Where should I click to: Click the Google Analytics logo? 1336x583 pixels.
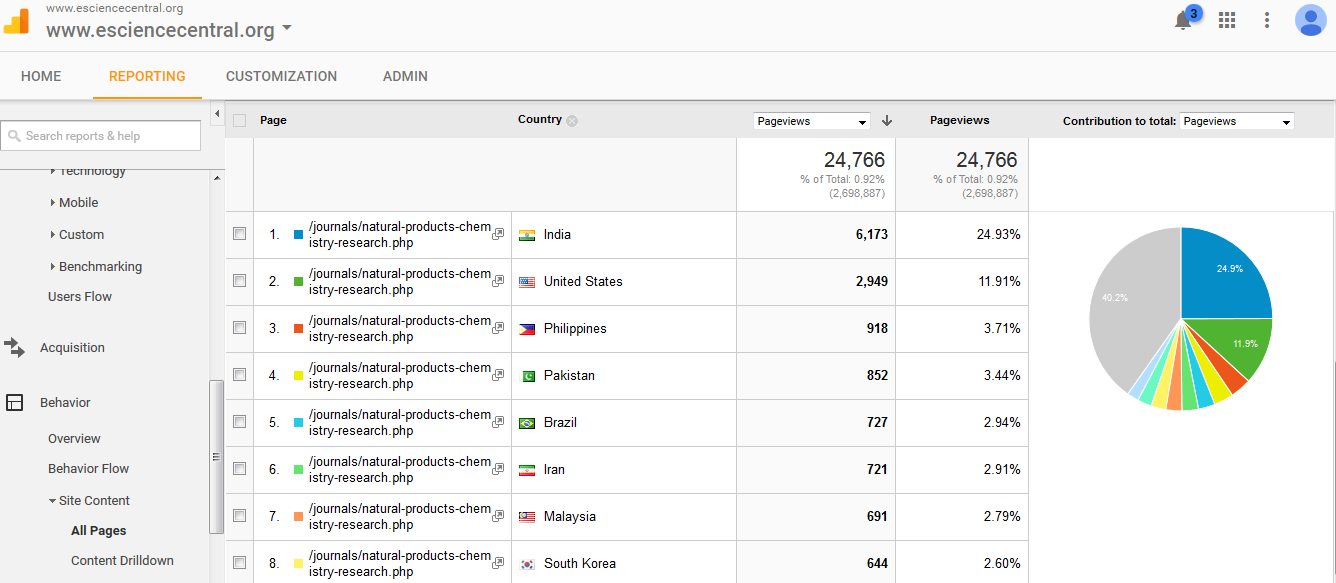(x=17, y=21)
